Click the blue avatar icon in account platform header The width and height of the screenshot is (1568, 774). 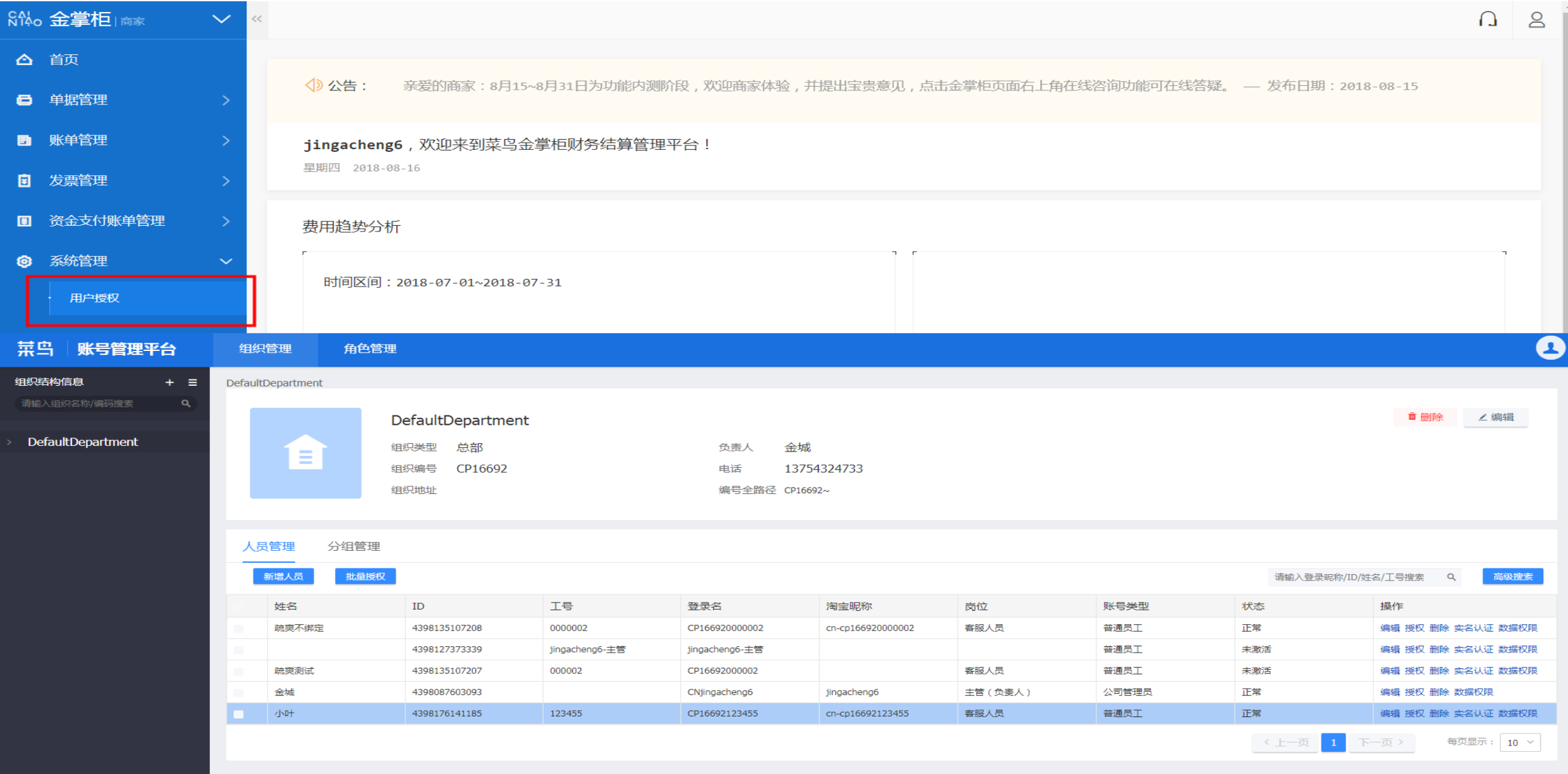coord(1550,348)
